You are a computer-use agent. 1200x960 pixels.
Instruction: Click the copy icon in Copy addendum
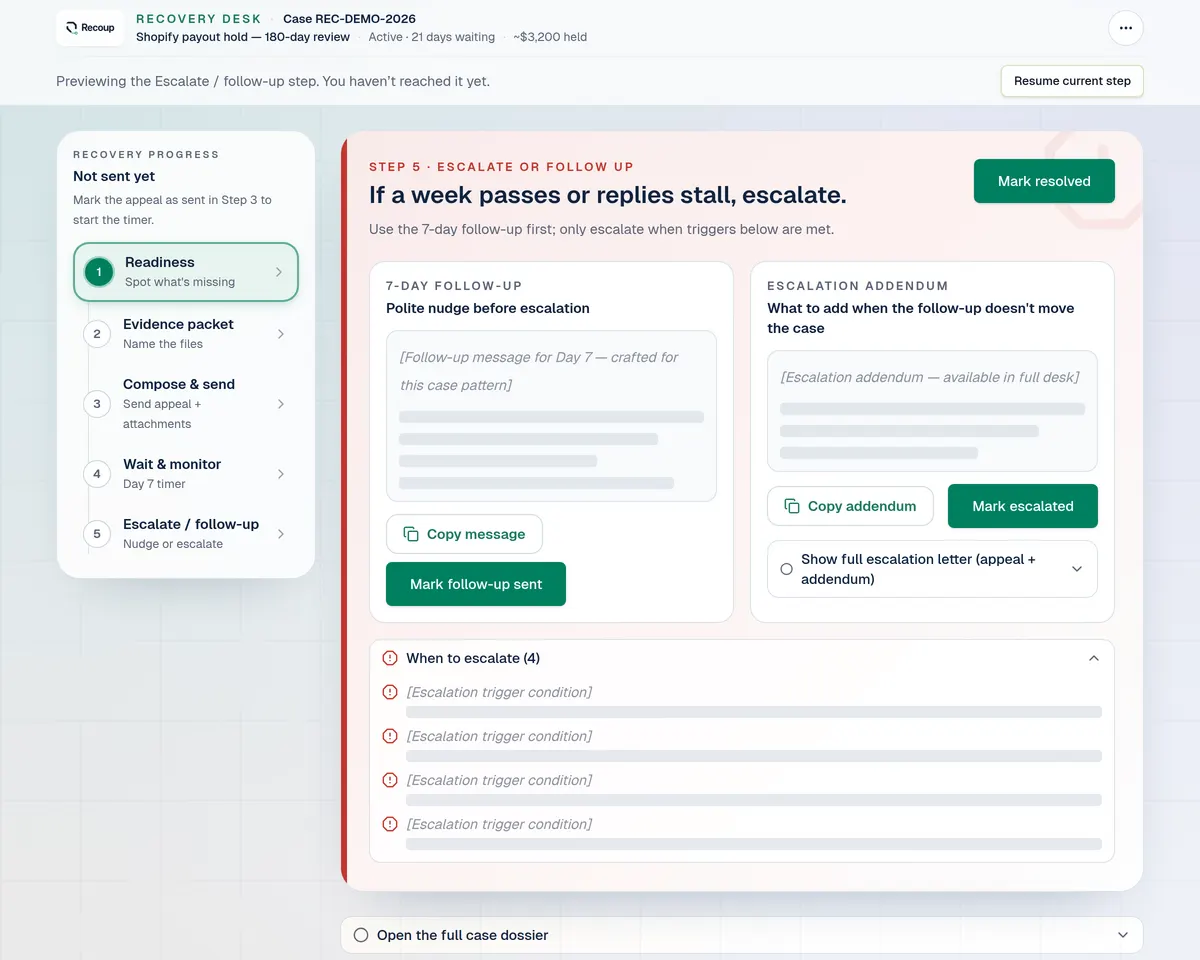point(792,506)
